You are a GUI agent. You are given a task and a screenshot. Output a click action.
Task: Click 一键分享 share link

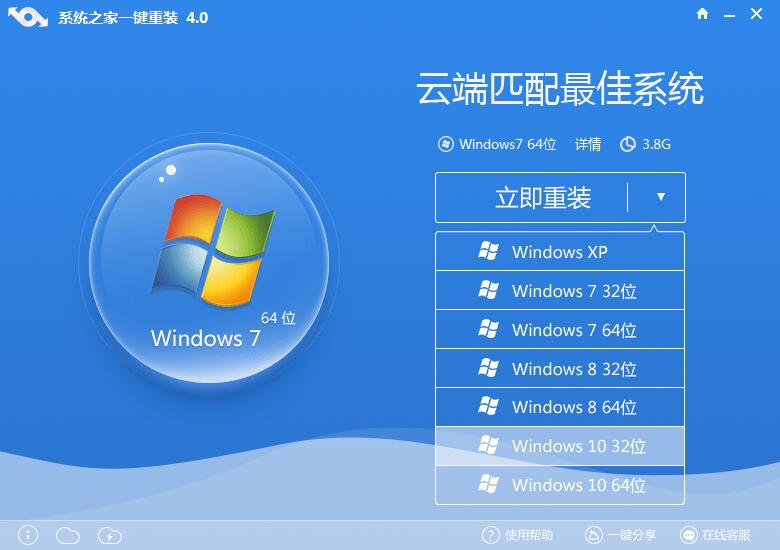[632, 535]
